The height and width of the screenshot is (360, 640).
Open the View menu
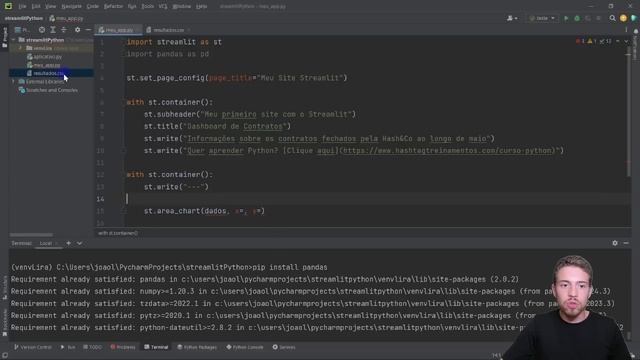(50, 7)
